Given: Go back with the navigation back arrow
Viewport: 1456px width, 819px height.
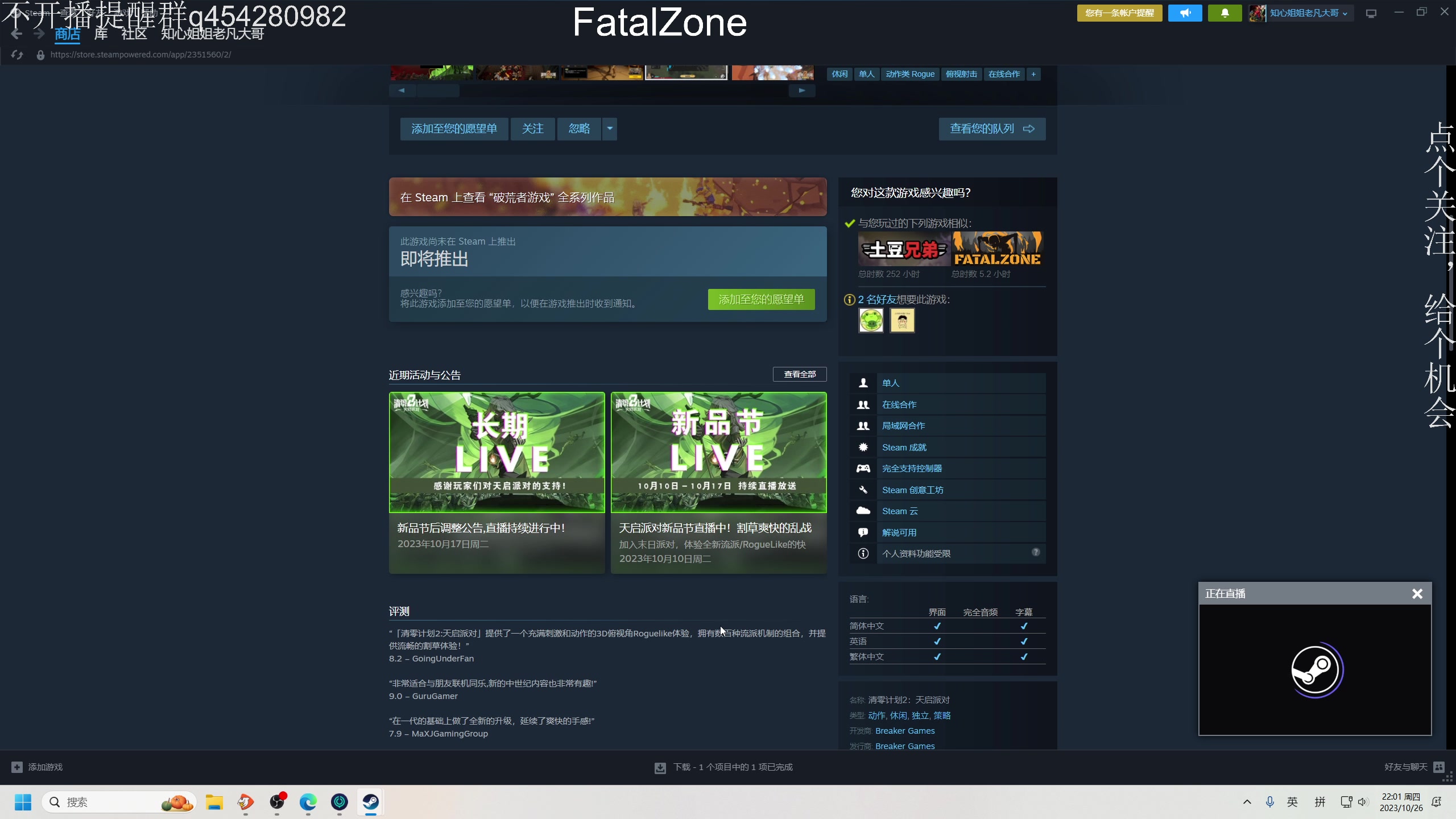Looking at the screenshot, I should tap(16, 34).
